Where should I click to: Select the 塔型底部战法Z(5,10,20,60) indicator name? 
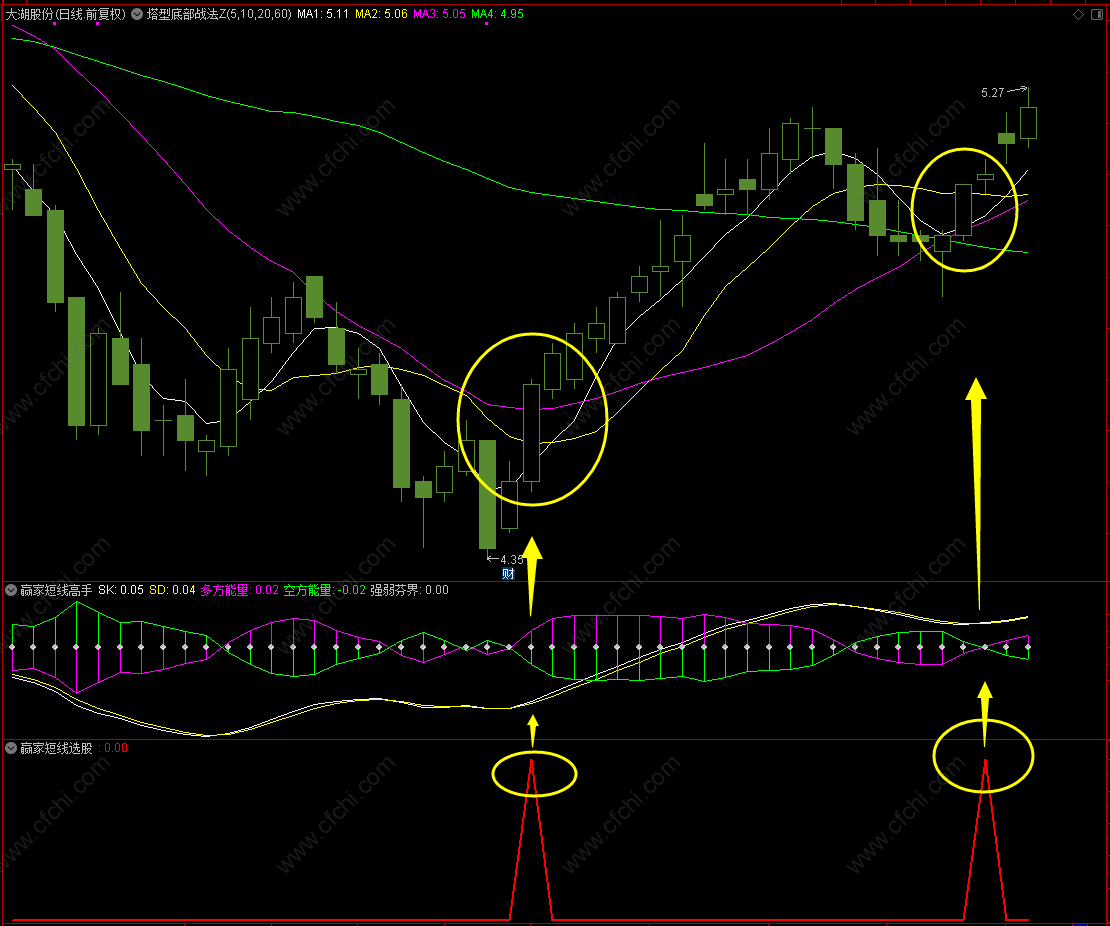219,14
